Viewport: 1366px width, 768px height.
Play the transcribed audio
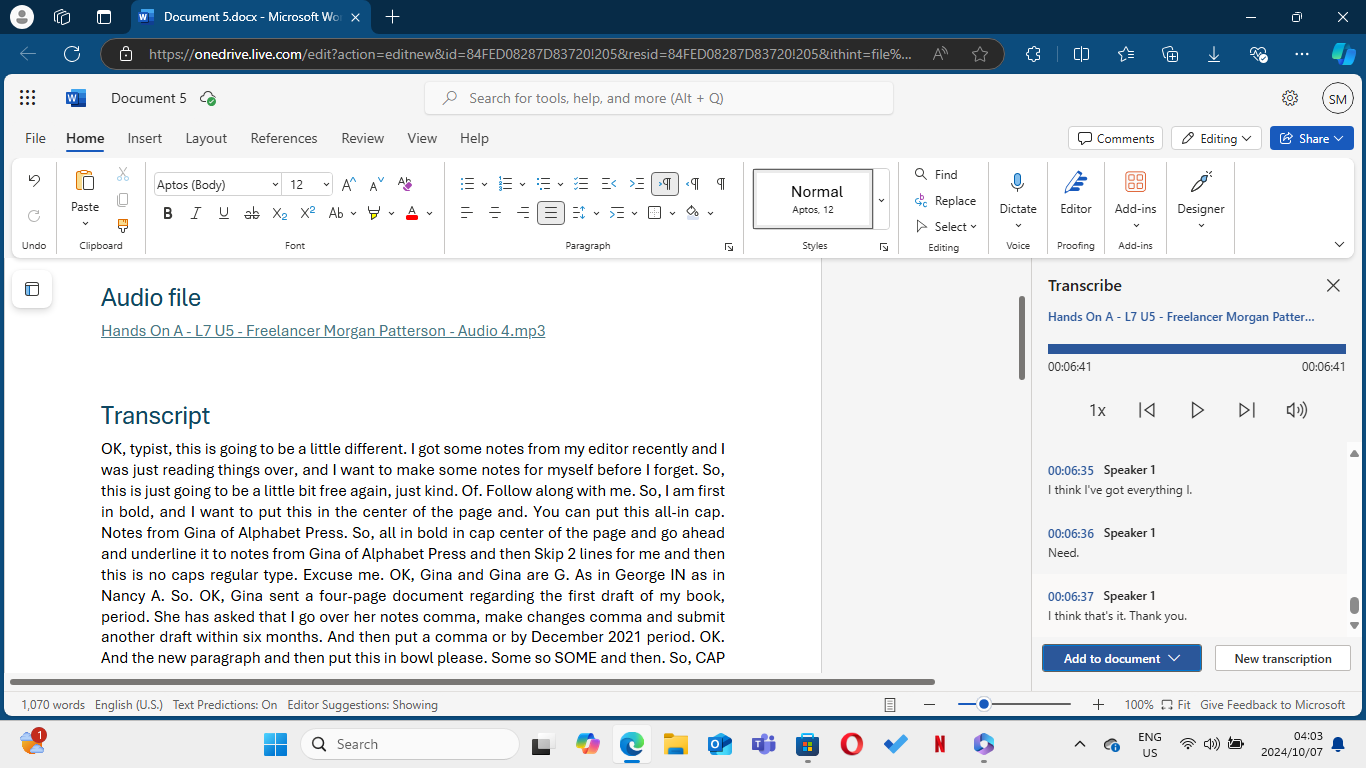1197,410
